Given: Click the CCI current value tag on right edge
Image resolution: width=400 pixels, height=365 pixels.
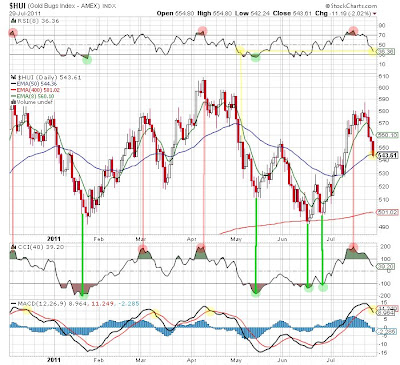Looking at the screenshot, I should click(386, 266).
